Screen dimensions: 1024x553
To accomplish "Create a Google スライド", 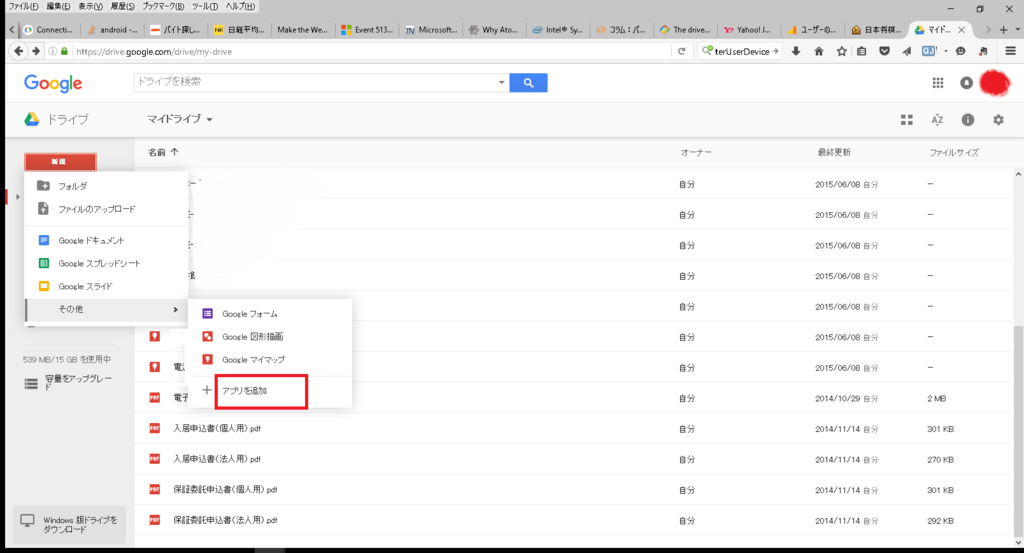I will click(x=106, y=286).
